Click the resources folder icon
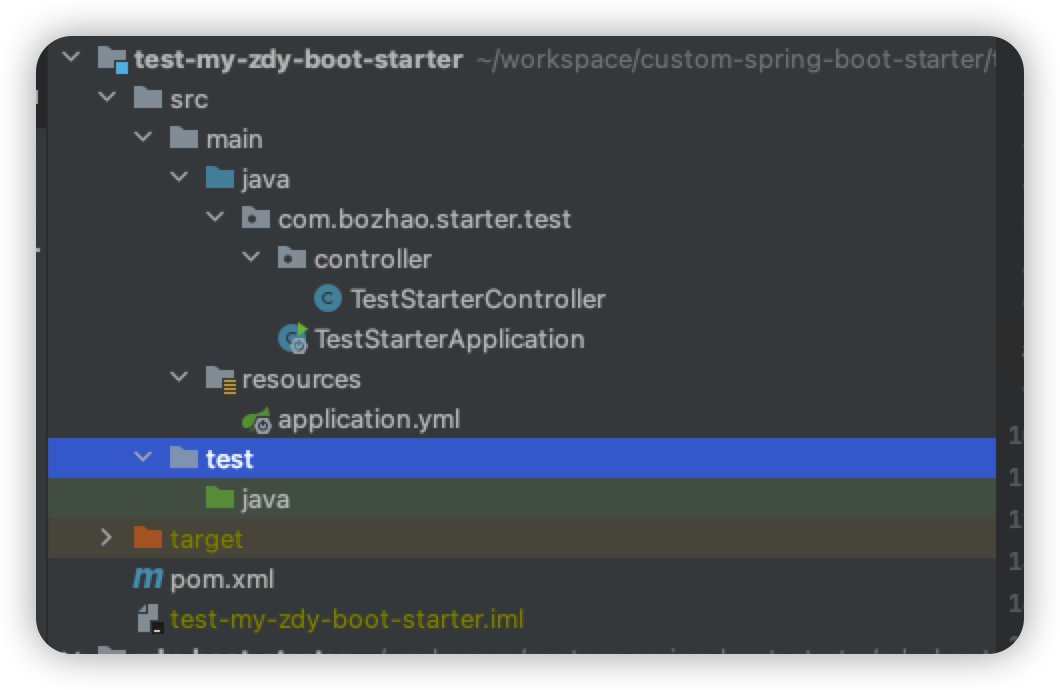Screen dimensions: 1060x690 coord(220,379)
